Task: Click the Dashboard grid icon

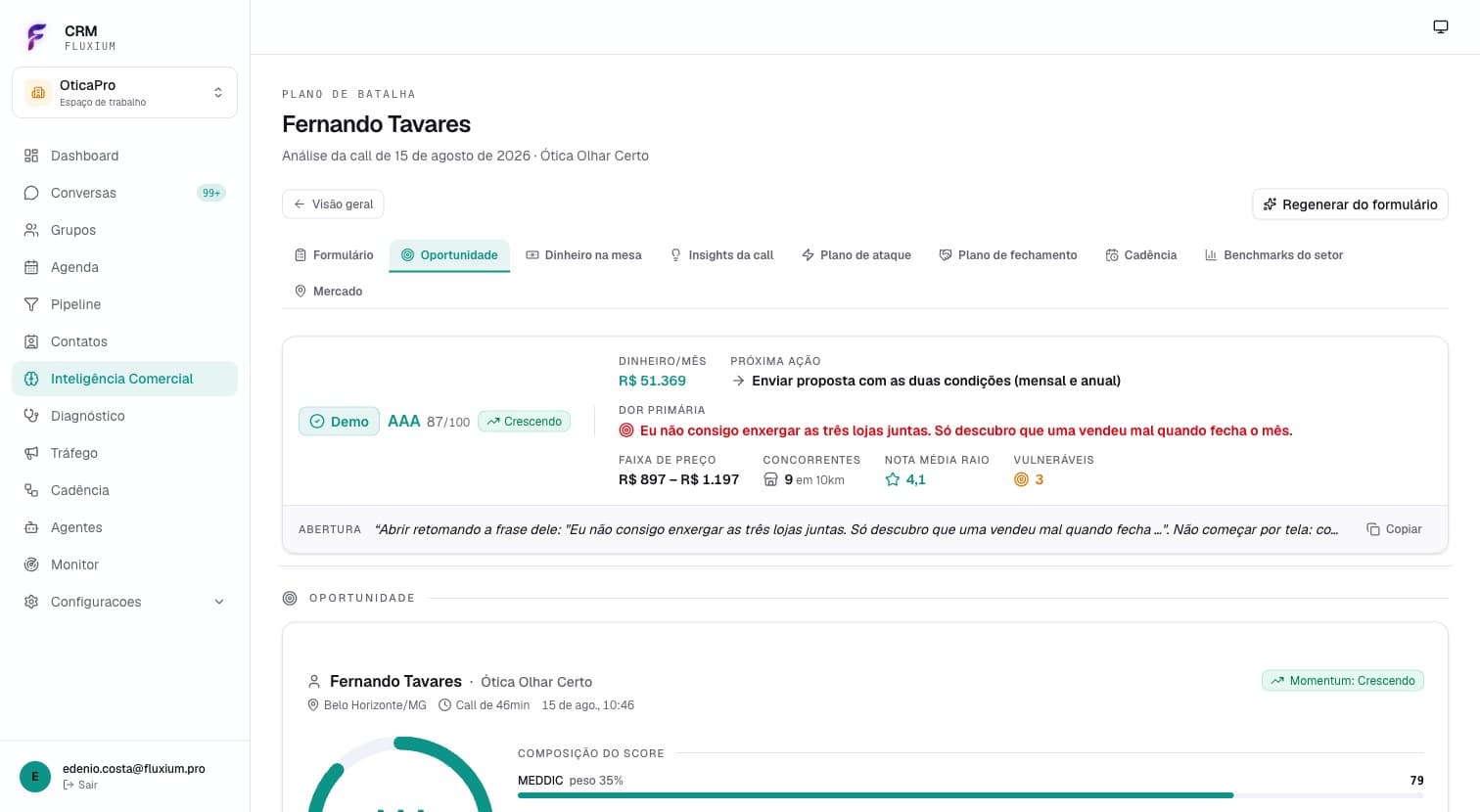Action: click(31, 156)
